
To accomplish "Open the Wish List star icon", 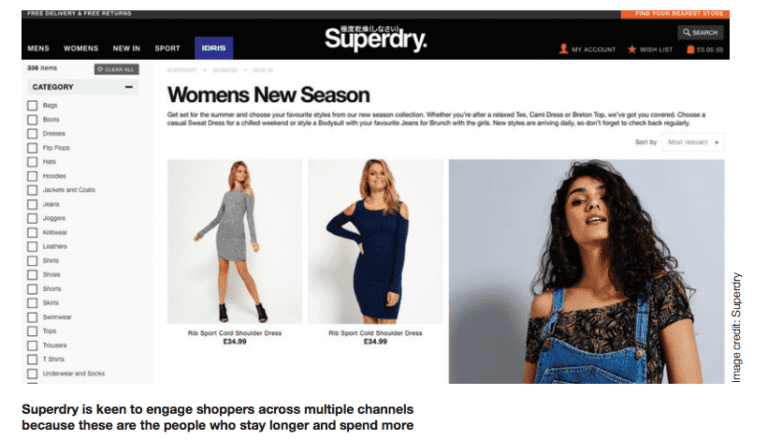I will click(x=632, y=49).
